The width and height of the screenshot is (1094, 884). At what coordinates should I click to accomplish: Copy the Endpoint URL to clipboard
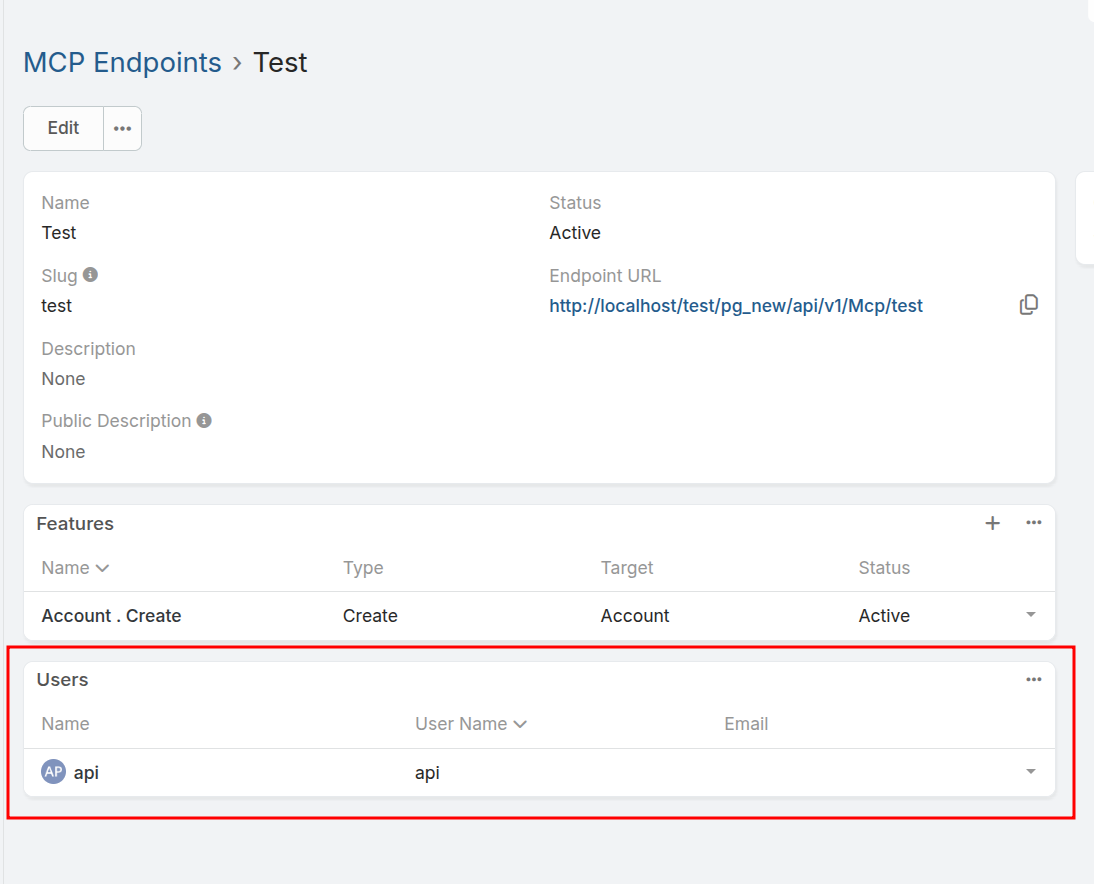(x=1028, y=305)
